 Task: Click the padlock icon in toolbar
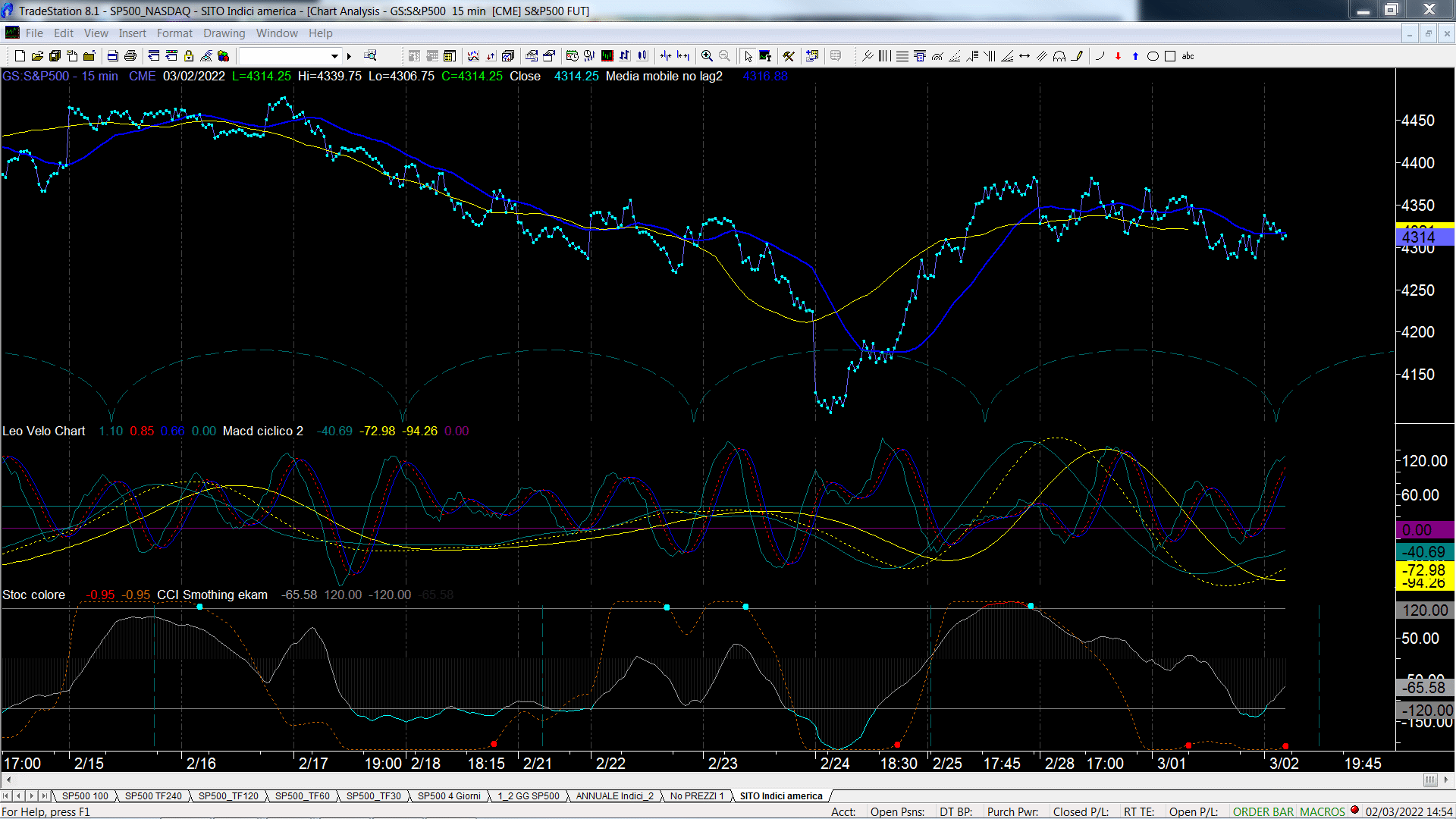189,56
